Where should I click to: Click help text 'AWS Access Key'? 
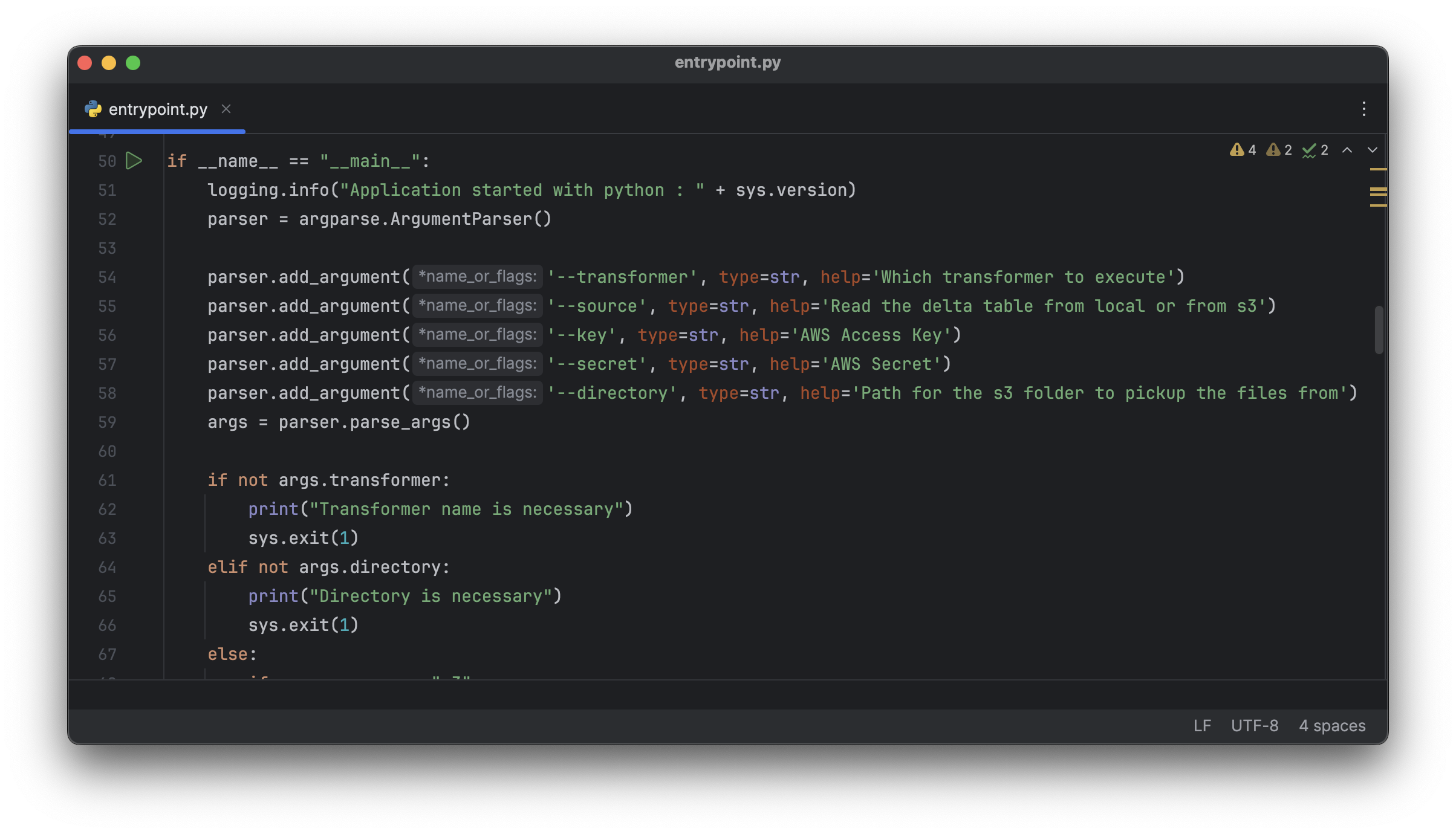[x=871, y=335]
